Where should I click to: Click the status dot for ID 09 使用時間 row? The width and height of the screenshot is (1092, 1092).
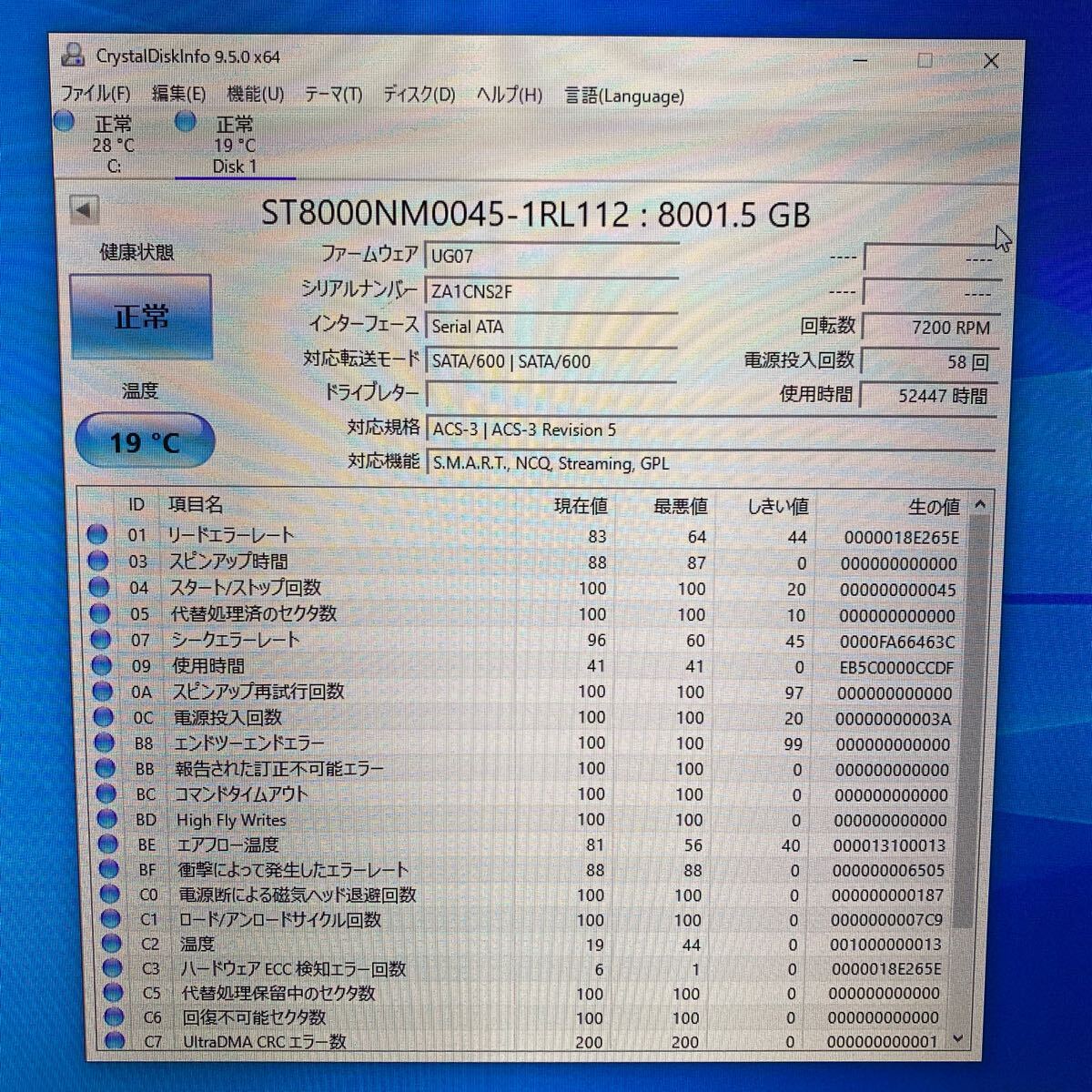(x=102, y=666)
